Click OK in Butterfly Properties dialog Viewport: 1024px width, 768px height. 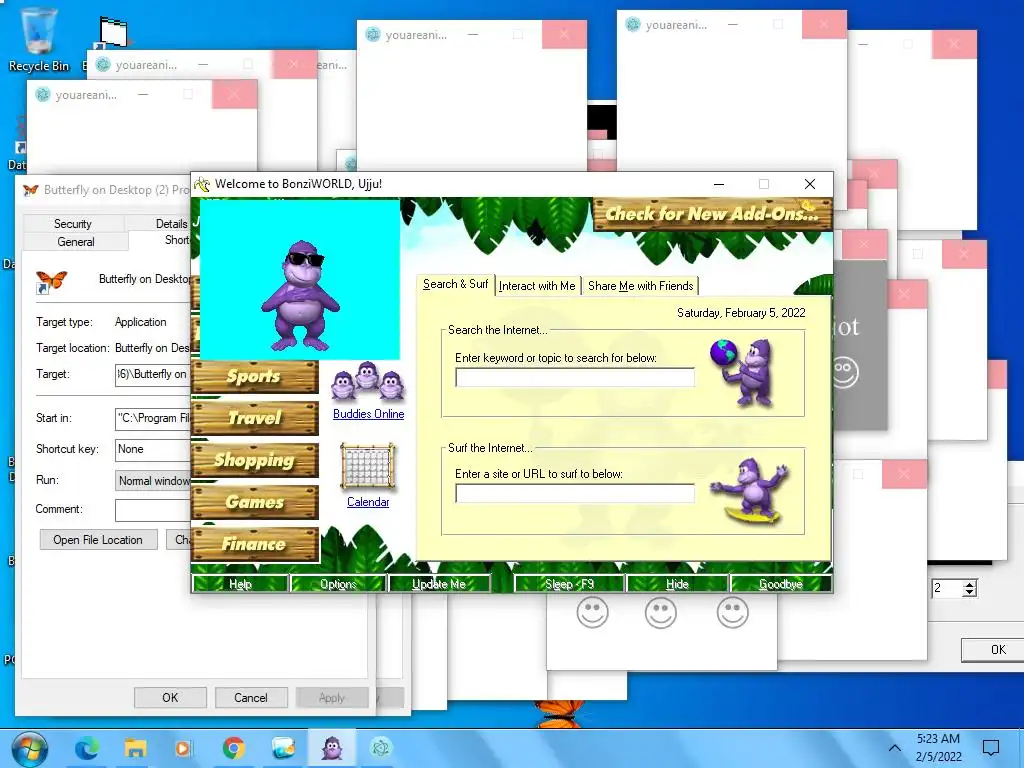tap(170, 697)
